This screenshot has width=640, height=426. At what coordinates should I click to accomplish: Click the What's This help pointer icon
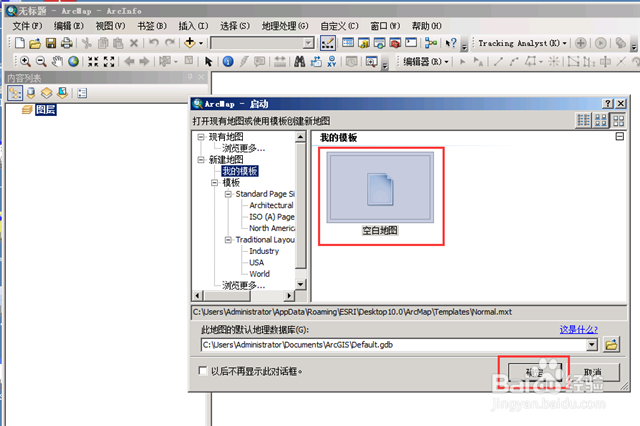pyautogui.click(x=451, y=43)
